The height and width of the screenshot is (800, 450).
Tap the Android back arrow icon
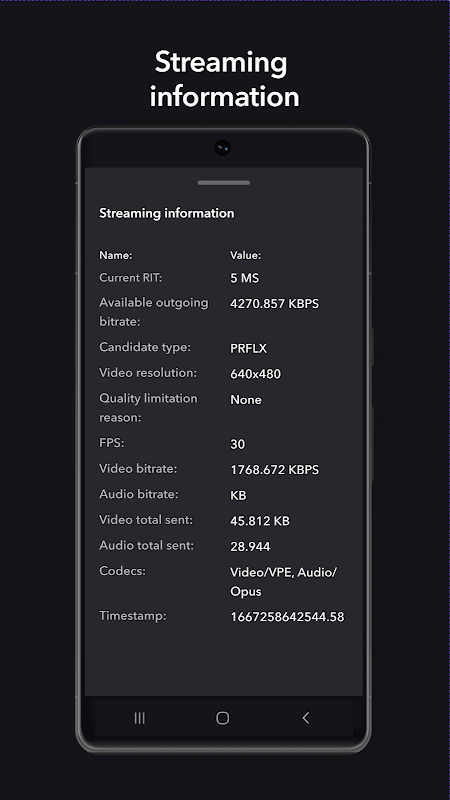click(x=306, y=718)
